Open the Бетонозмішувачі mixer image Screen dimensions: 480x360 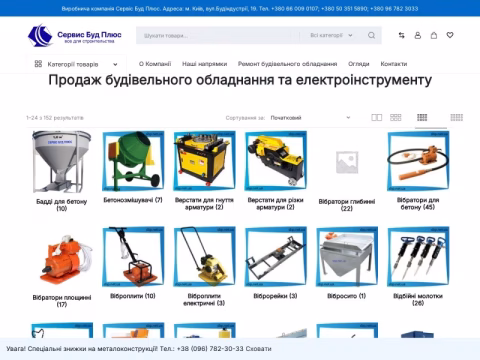[133, 161]
